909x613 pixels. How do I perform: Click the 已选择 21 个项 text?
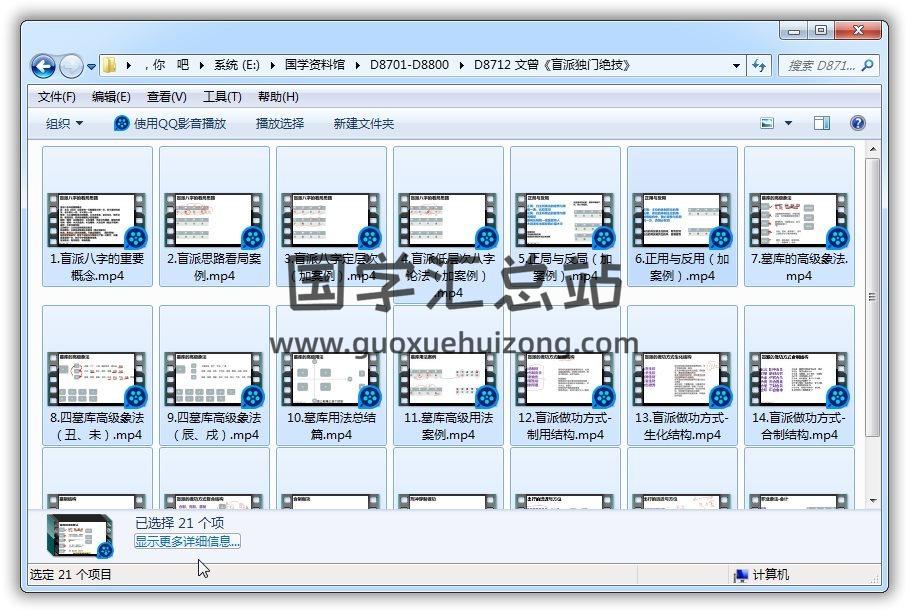point(179,523)
